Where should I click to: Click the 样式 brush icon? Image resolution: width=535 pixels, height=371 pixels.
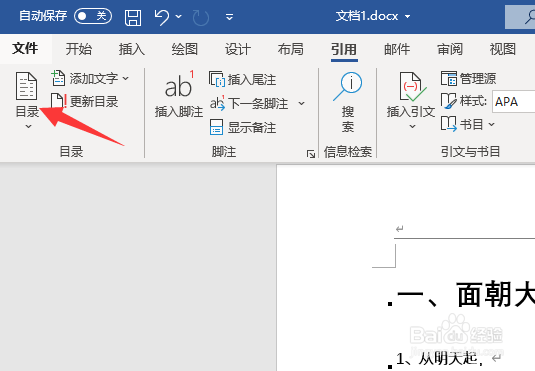[x=448, y=101]
